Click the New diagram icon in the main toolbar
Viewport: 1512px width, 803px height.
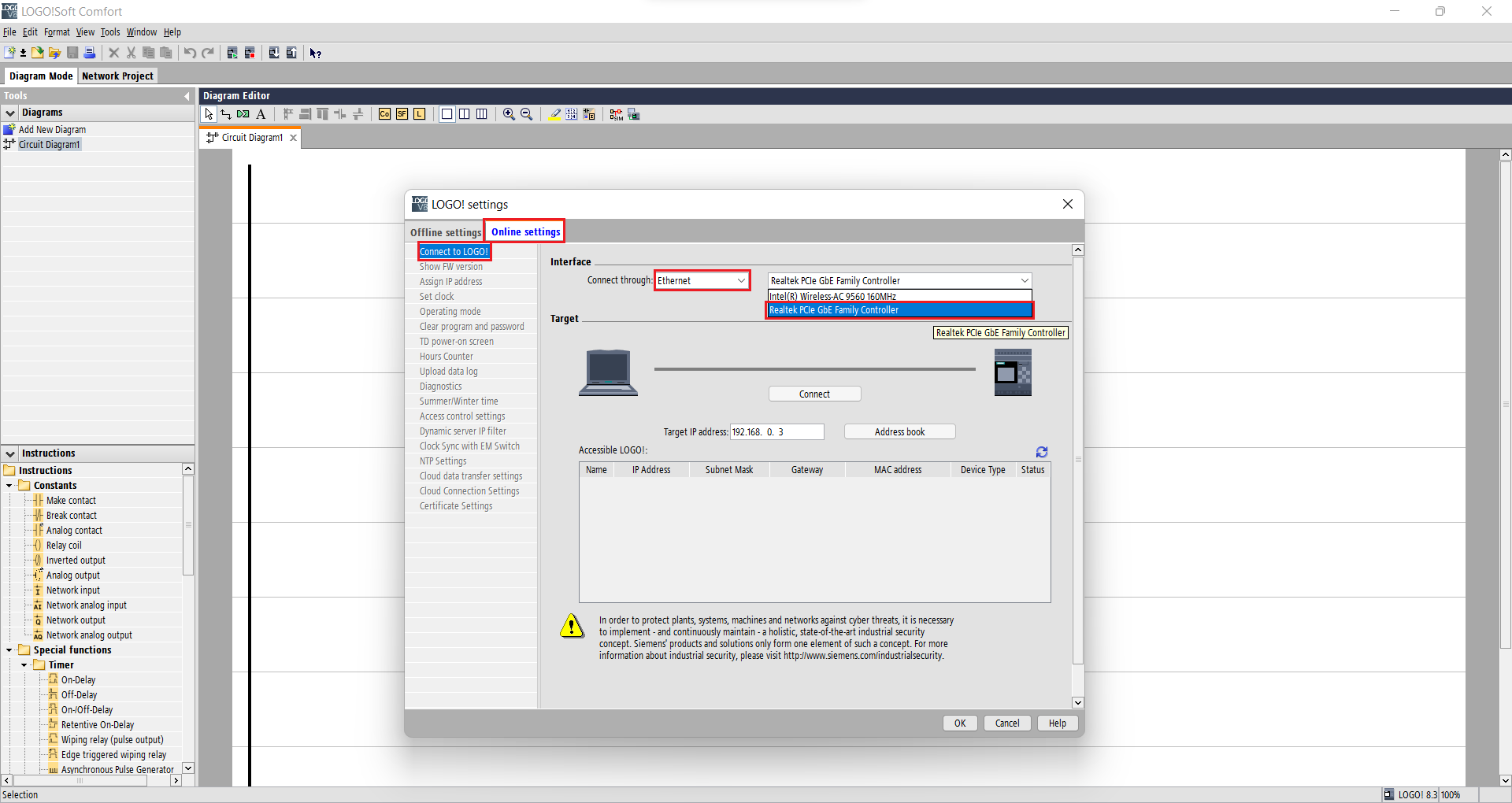(9, 53)
